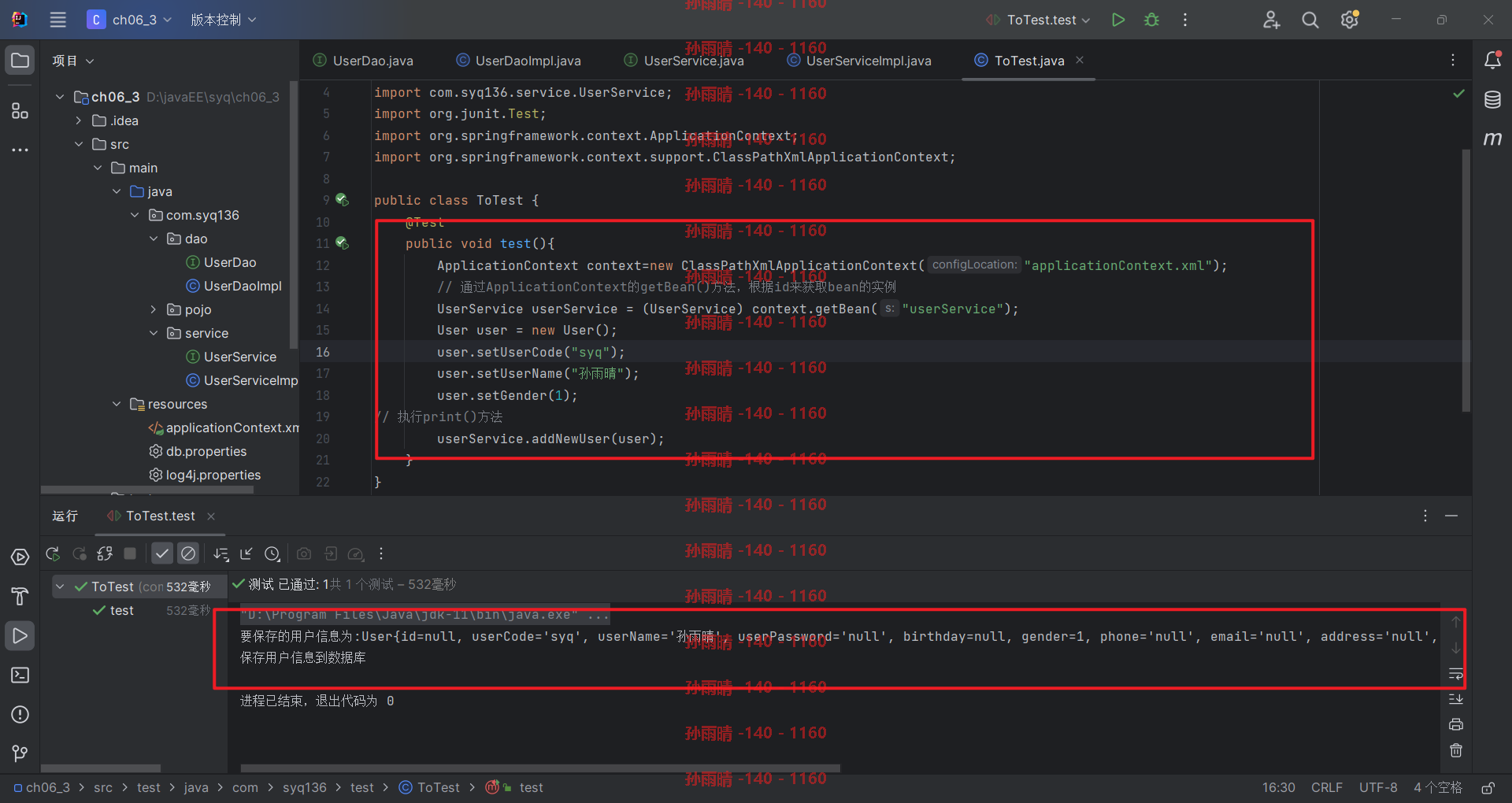Collapse the dao package
1512x803 pixels.
[x=154, y=239]
